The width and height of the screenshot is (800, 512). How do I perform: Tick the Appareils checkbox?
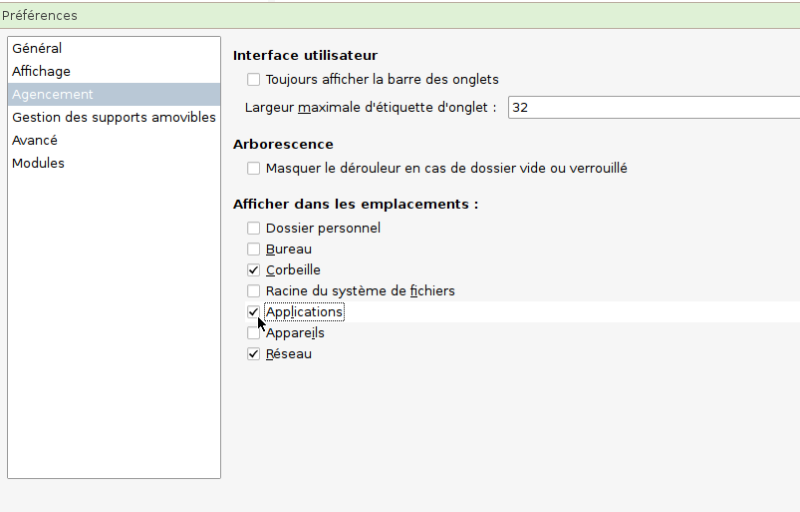point(254,333)
